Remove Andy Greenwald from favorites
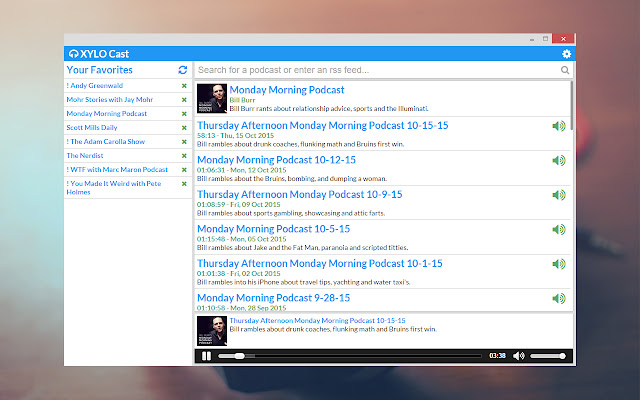 [x=184, y=86]
